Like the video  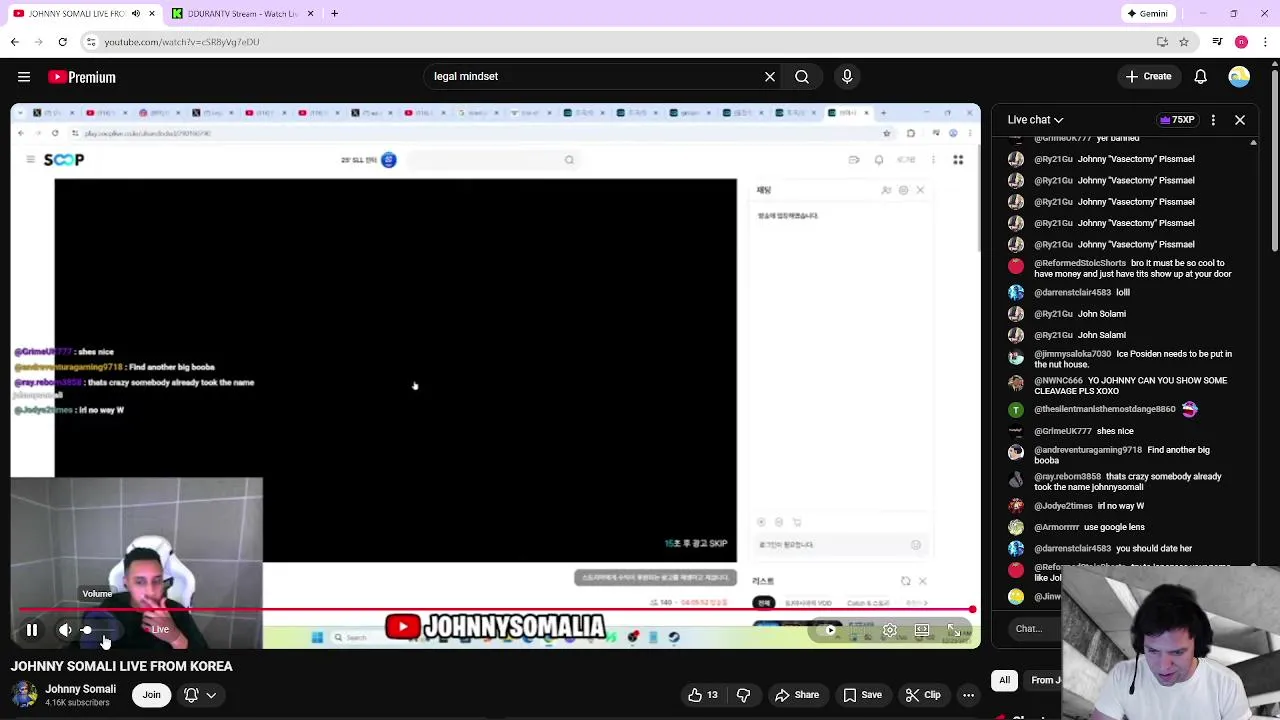click(x=703, y=695)
